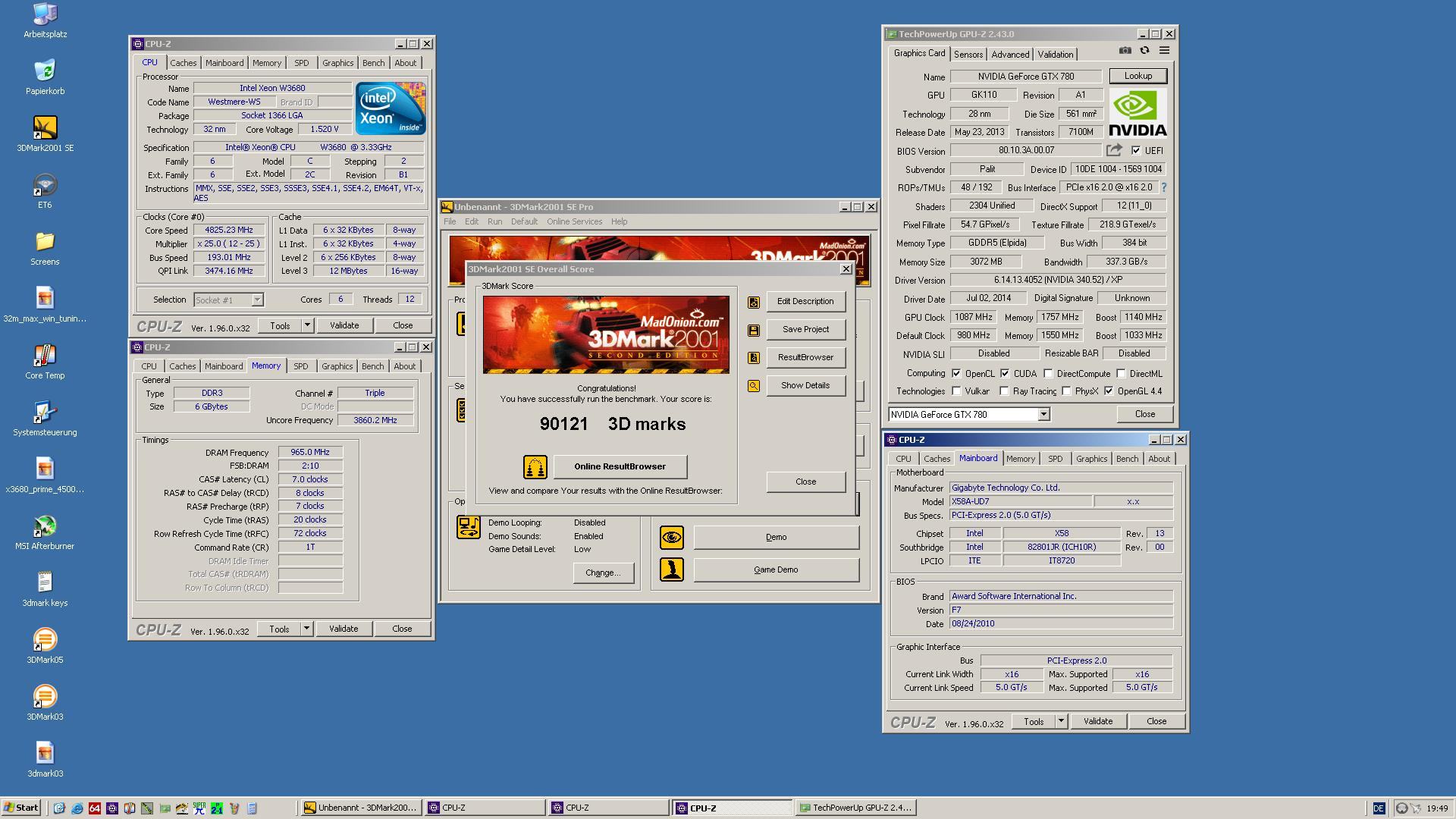
Task: Click the Bus Interface question mark icon
Action: point(1163,187)
